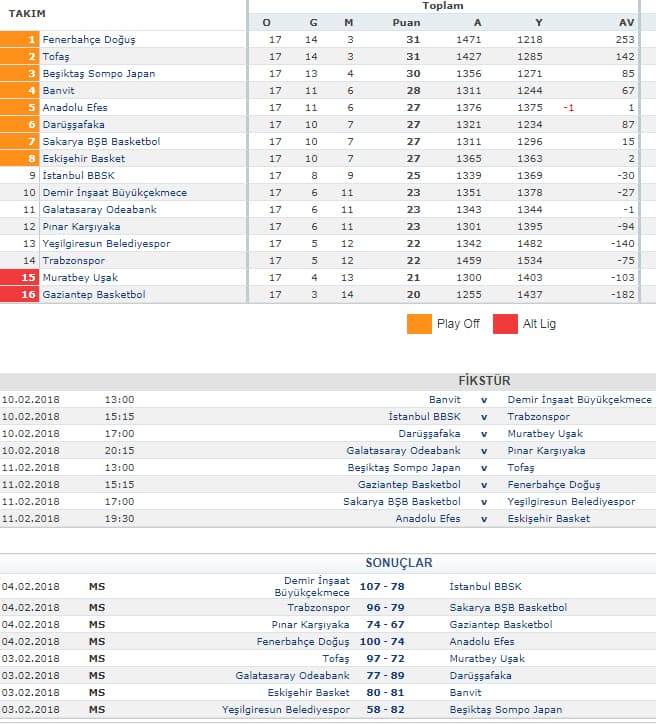Open Muratbey Uşak in the standings table
Screen dimensions: 656x724
(x=80, y=278)
